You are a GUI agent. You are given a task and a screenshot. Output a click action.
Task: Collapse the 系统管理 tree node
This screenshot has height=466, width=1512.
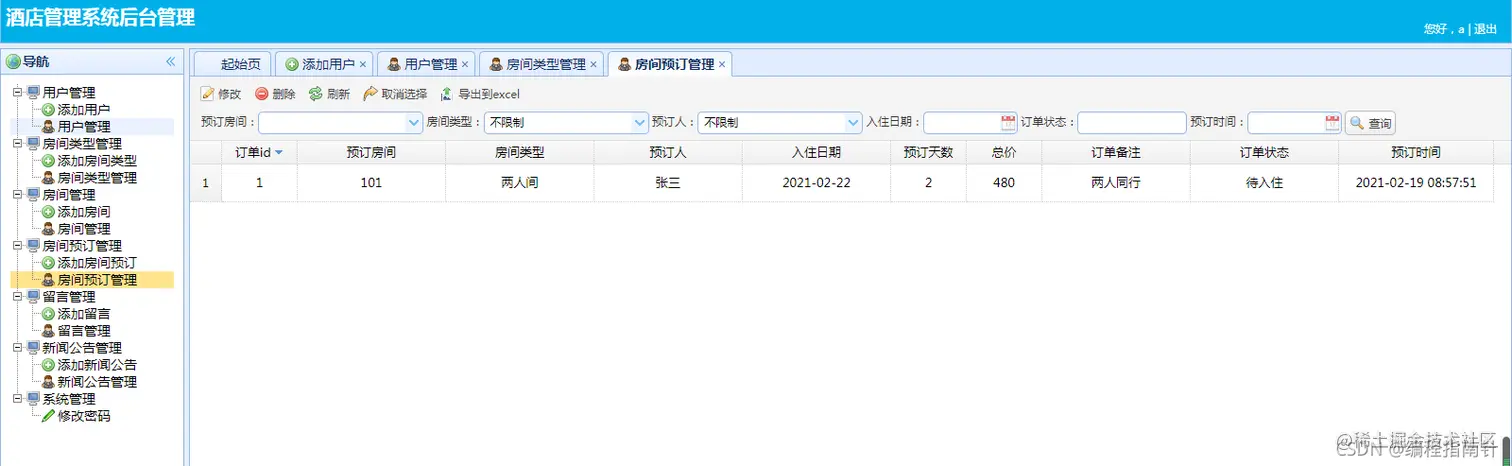point(17,399)
